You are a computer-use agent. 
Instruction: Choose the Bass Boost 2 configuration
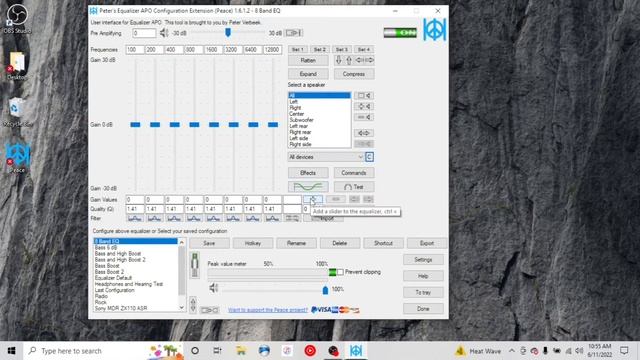pyautogui.click(x=109, y=272)
